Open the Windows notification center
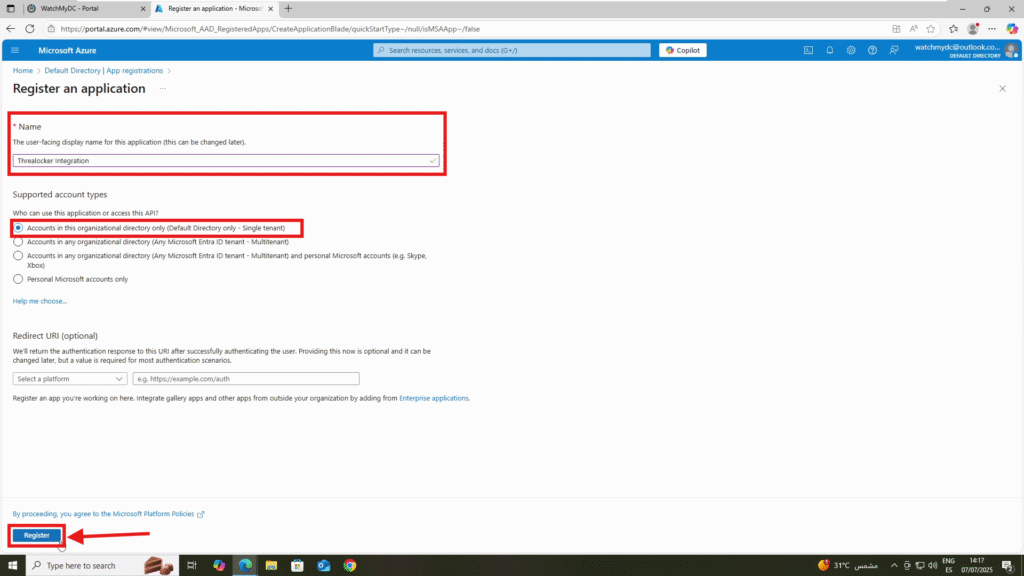Viewport: 1024px width, 576px height. click(1008, 566)
